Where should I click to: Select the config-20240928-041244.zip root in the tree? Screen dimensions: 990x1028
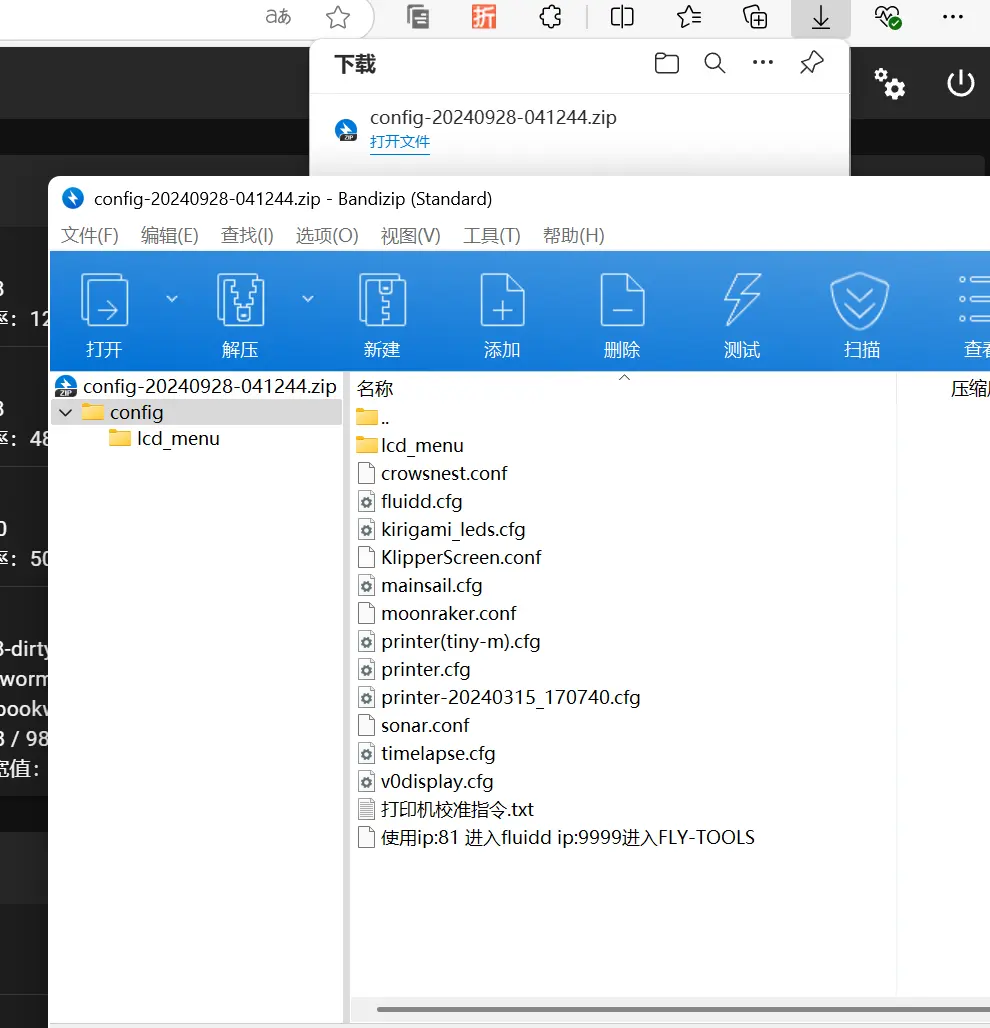197,386
